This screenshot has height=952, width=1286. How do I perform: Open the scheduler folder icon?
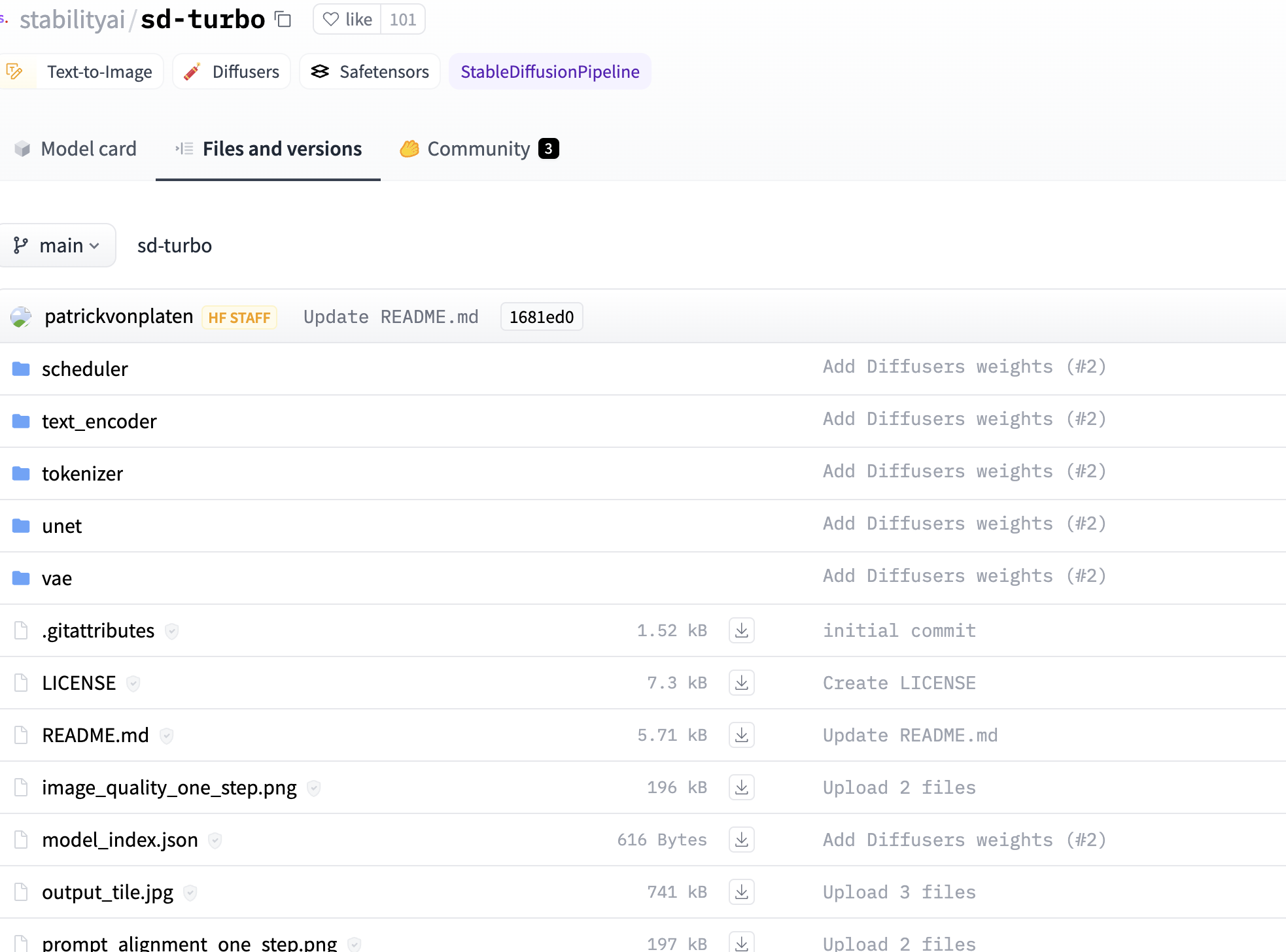tap(21, 369)
